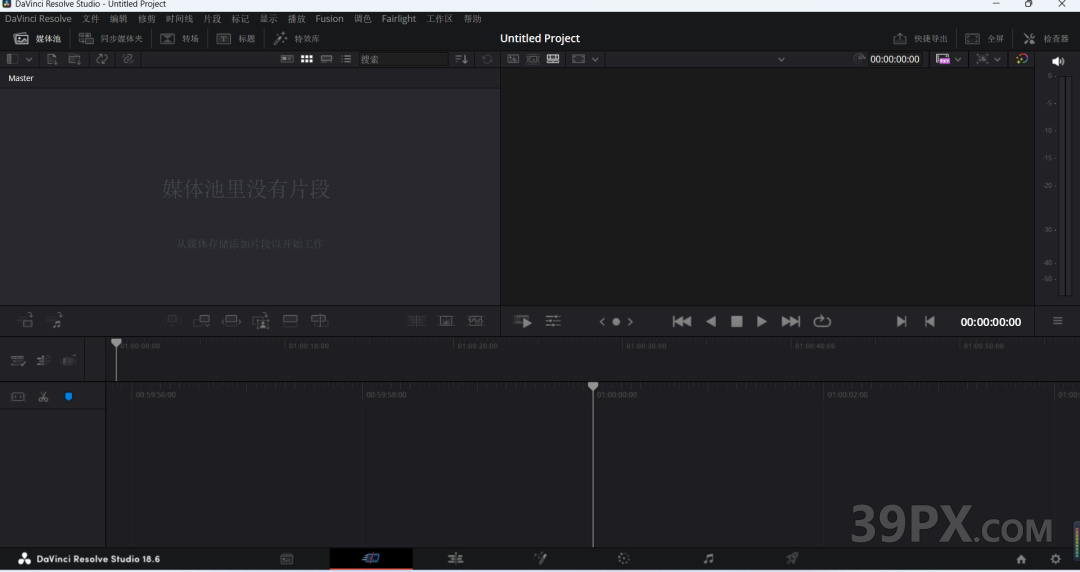Viewport: 1080px width, 572px height.
Task: Toggle audio trim timeline option
Action: click(x=43, y=360)
